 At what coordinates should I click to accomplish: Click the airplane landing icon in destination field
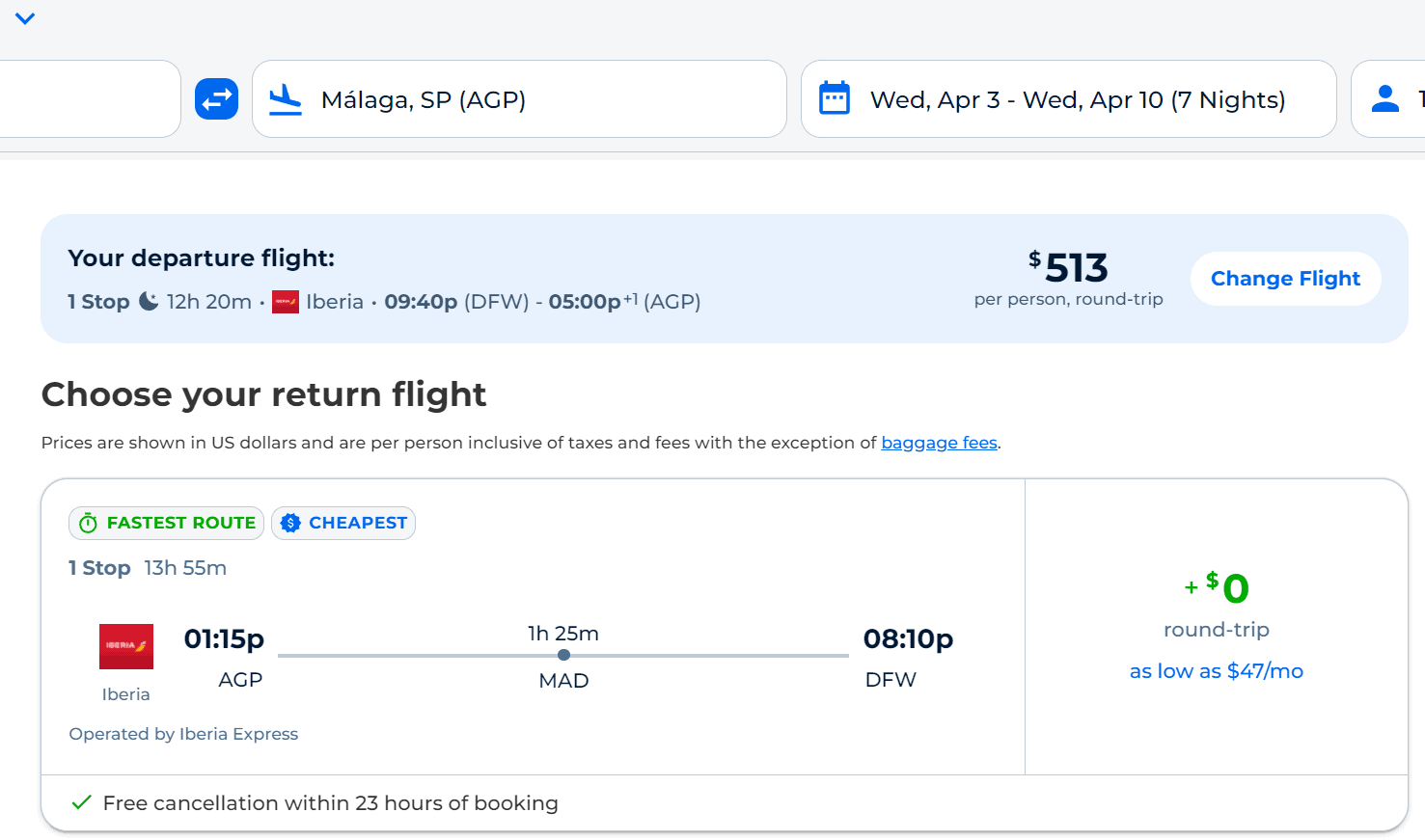tap(286, 99)
